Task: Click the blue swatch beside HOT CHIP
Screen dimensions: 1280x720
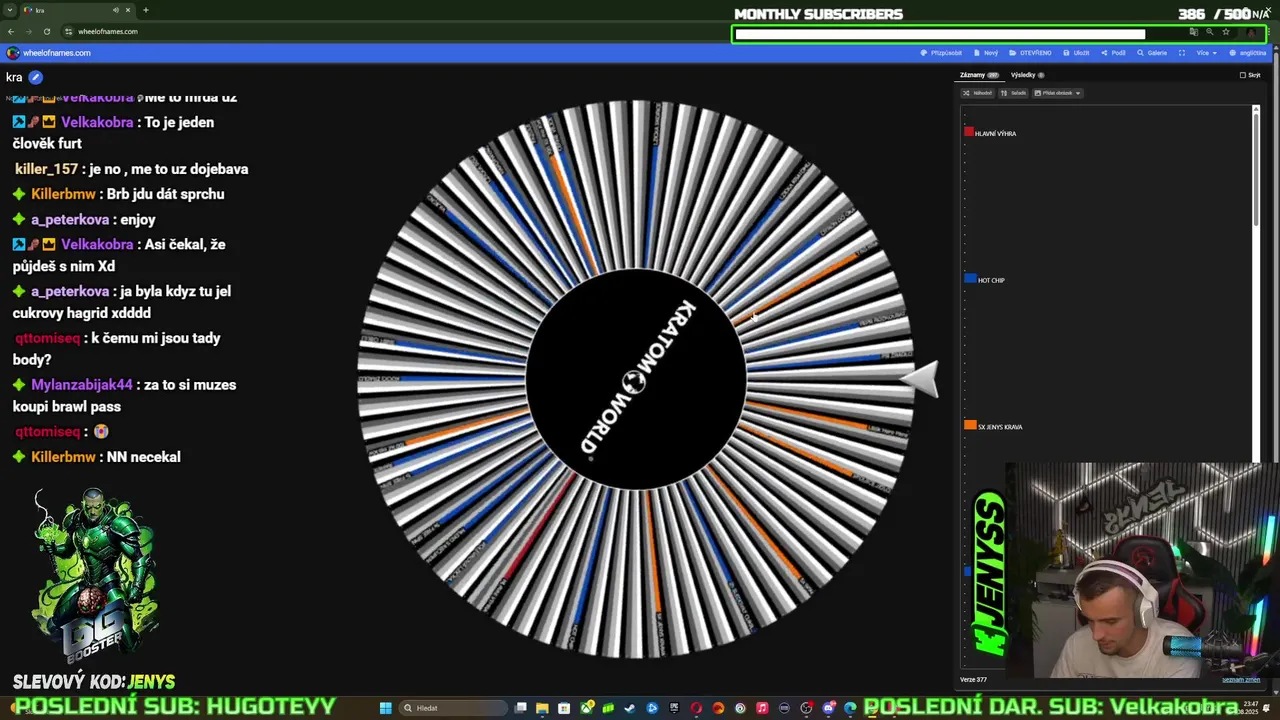Action: click(x=970, y=278)
